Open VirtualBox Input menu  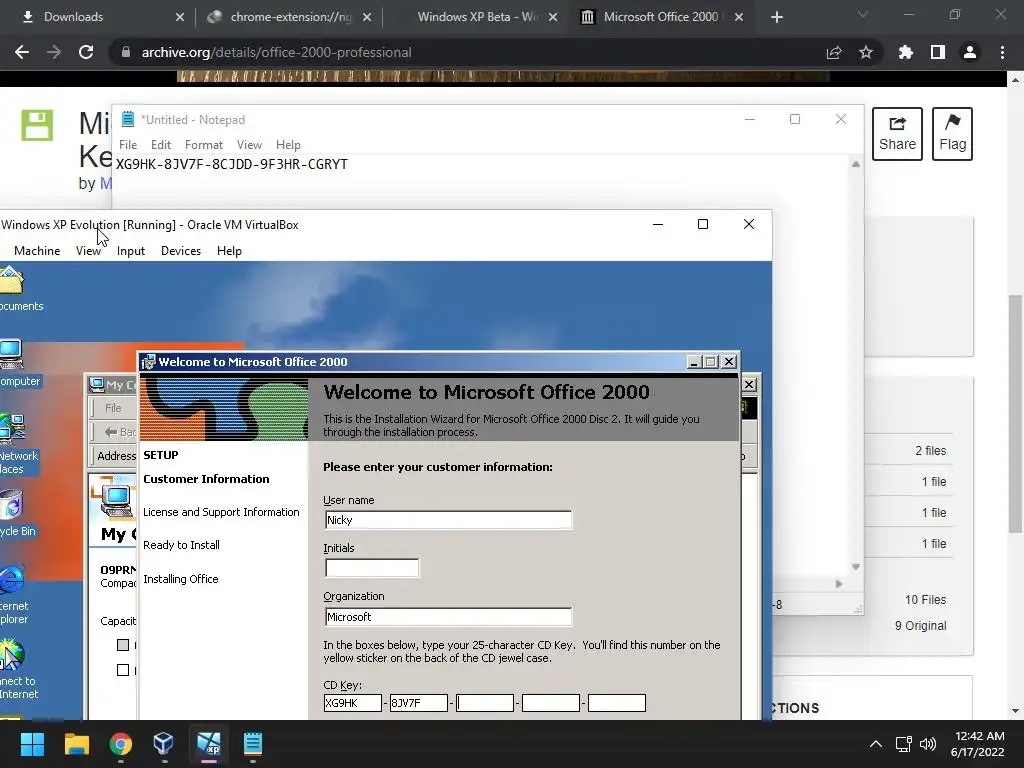click(x=131, y=251)
